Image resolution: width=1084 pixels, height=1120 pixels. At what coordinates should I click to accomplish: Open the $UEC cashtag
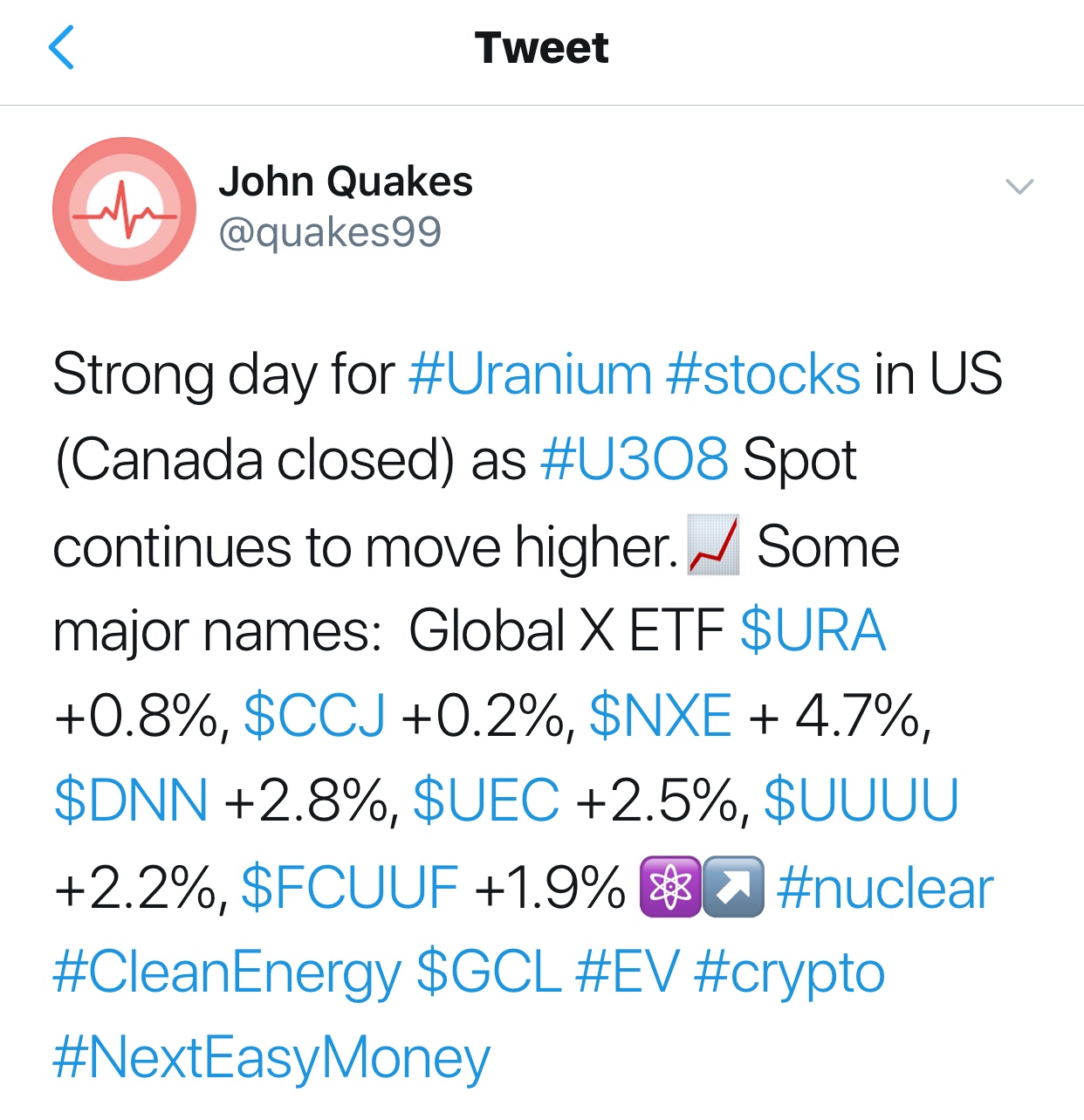click(486, 800)
